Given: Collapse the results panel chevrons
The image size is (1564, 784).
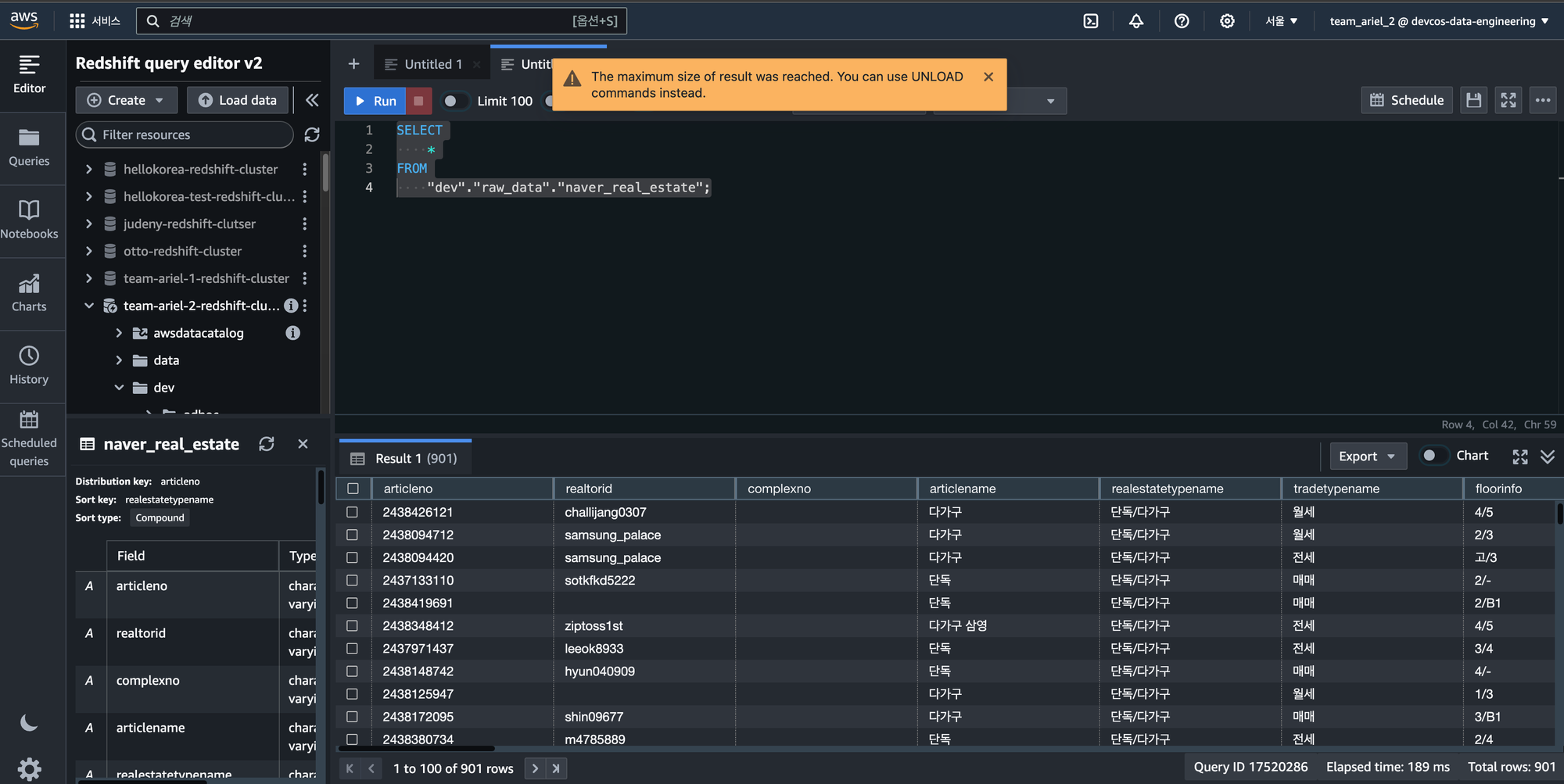Looking at the screenshot, I should click(x=1548, y=456).
